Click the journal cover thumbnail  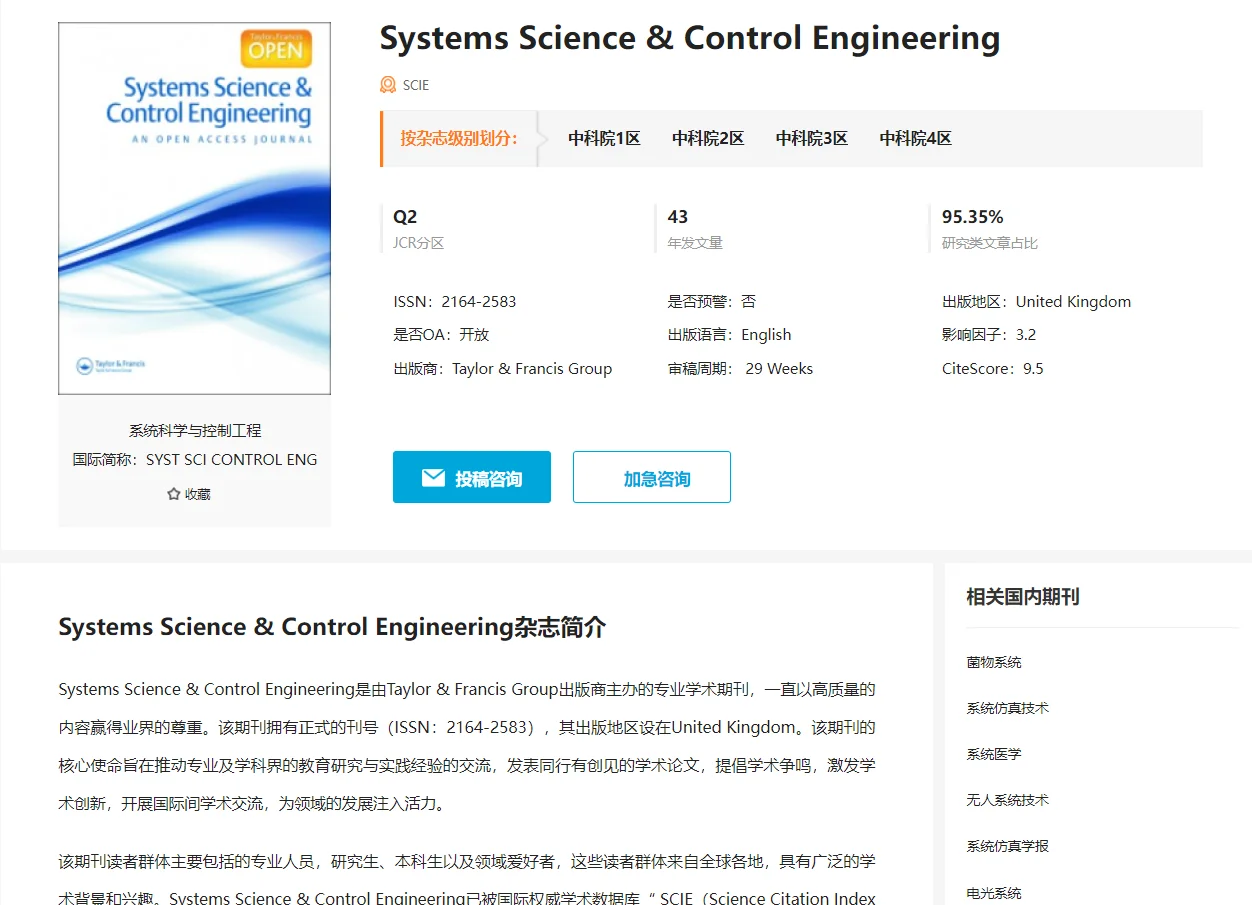click(194, 207)
